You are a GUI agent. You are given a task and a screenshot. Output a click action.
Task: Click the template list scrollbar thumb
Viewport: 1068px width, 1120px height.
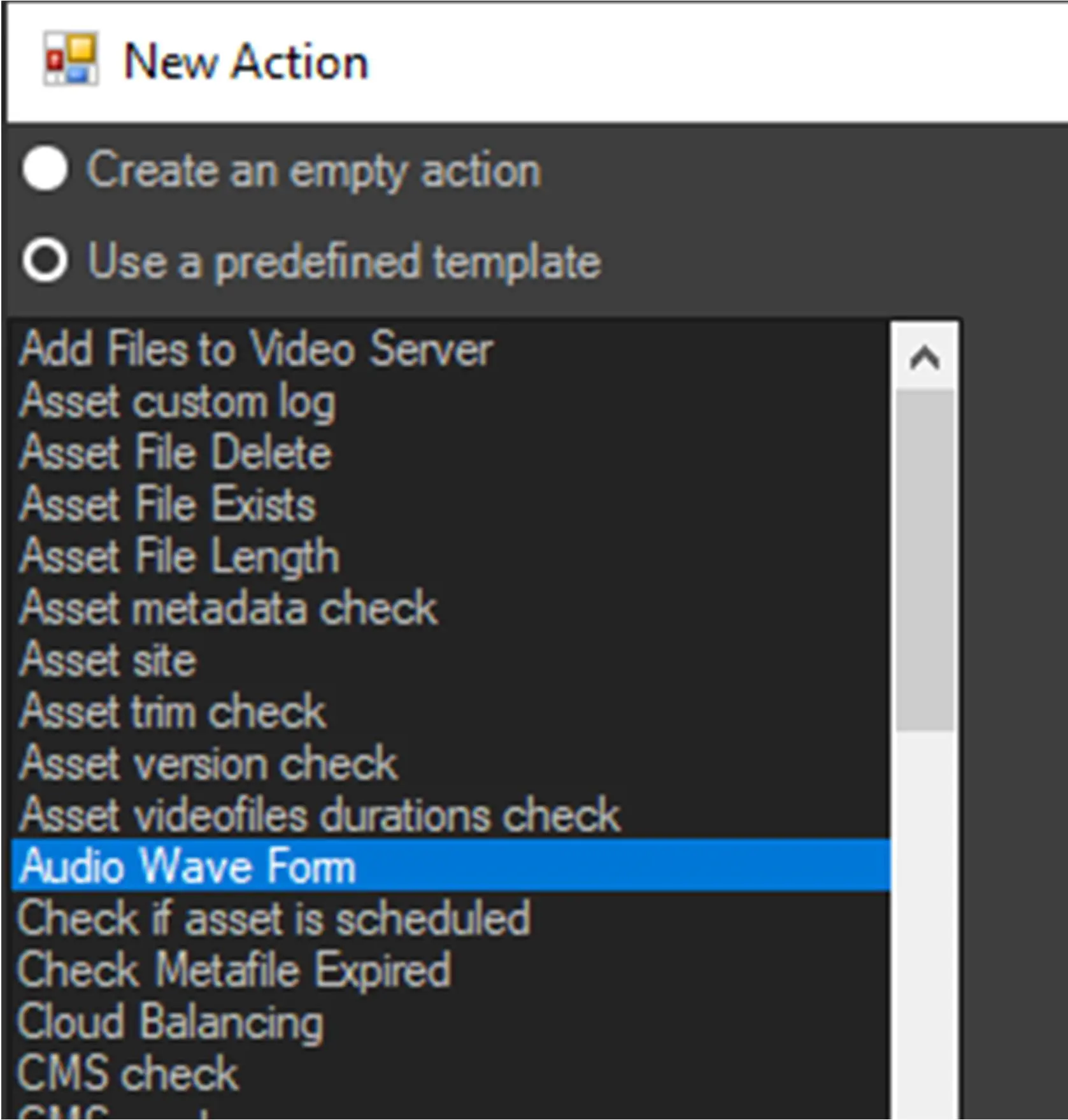pos(924,561)
